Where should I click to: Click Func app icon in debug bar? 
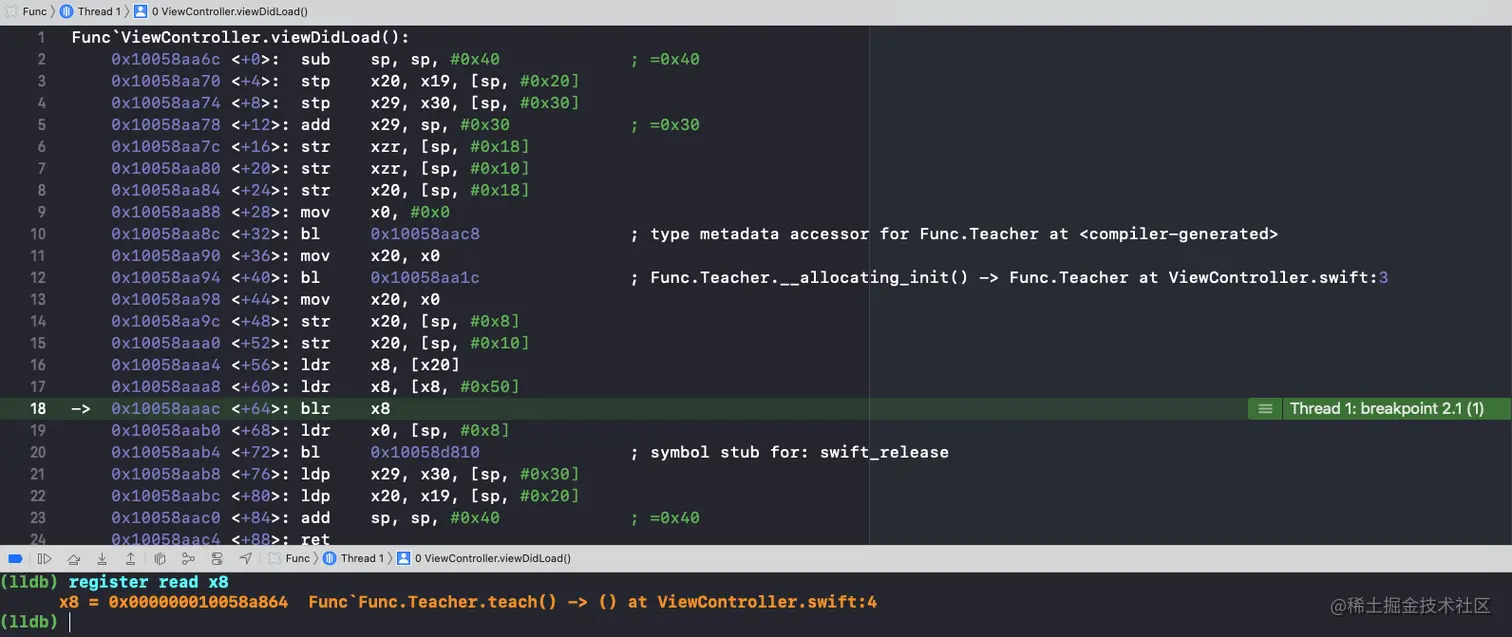tap(274, 558)
